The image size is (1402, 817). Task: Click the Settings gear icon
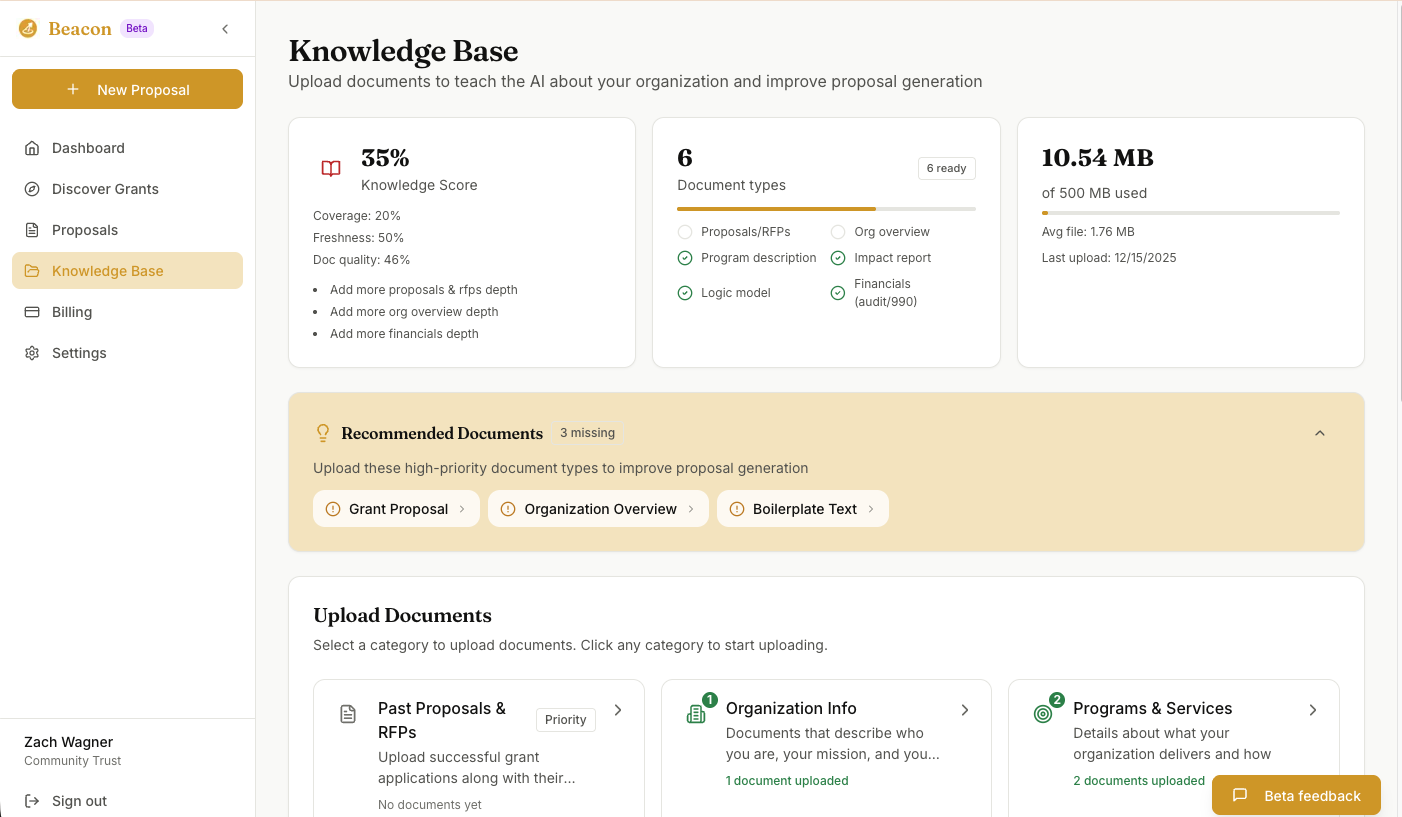pos(32,353)
